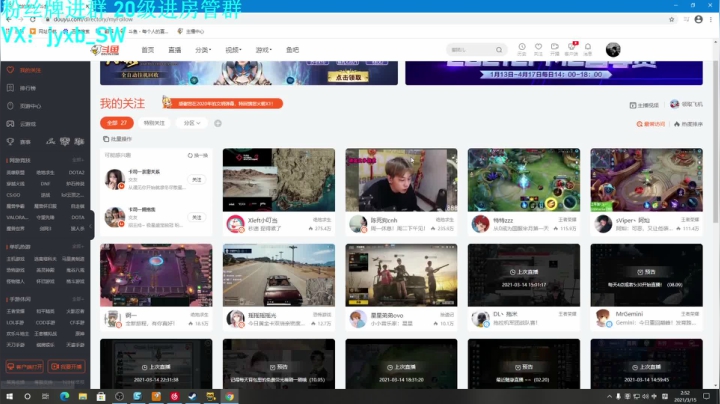The image size is (720, 404).
Task: Follow the second suggested streamer
Action: [x=197, y=217]
